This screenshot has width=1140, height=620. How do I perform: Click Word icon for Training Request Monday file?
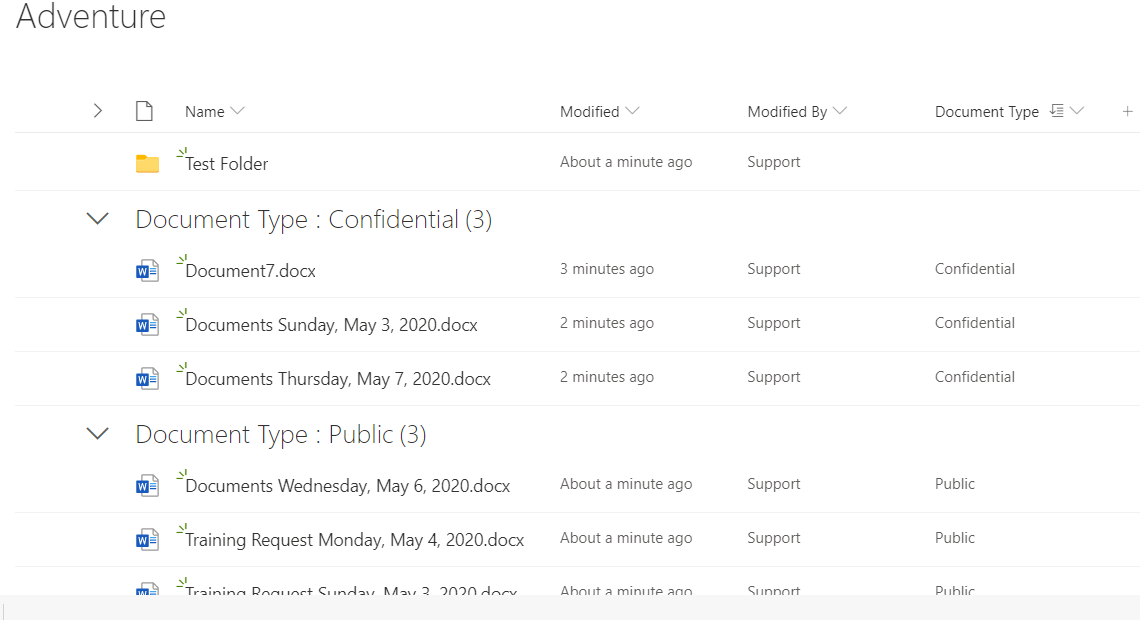[148, 540]
